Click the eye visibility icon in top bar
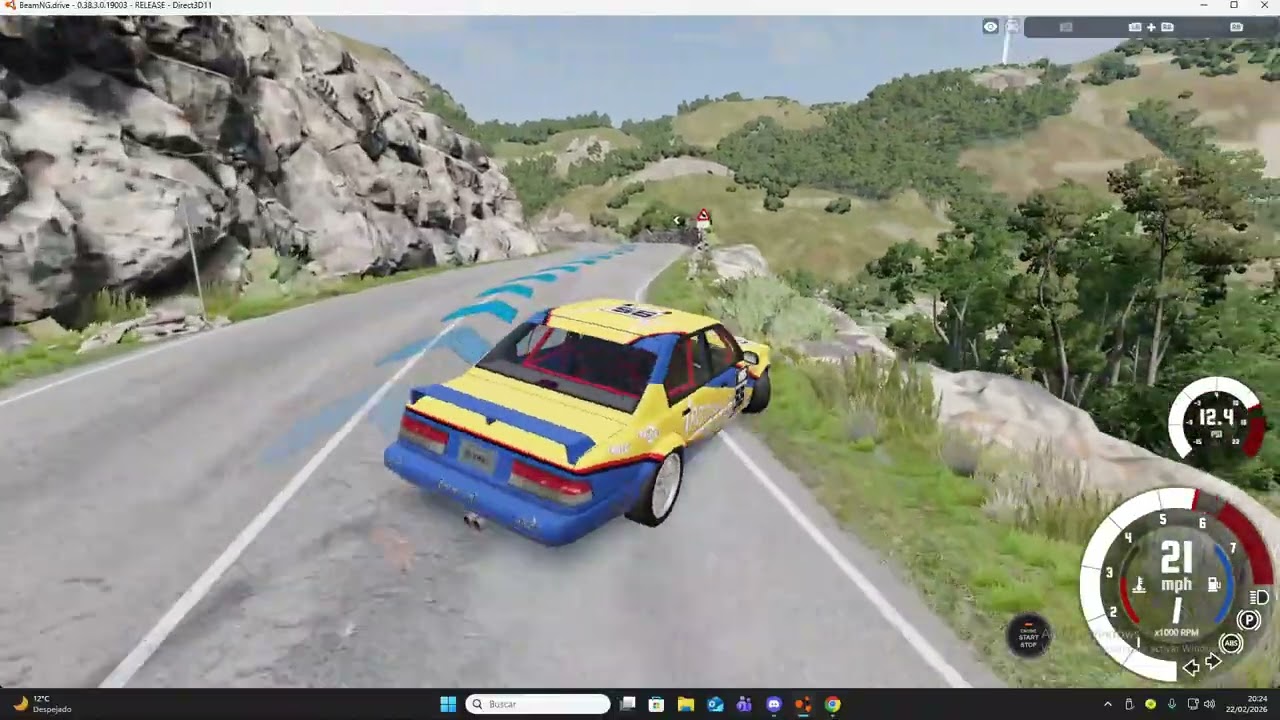 point(990,27)
